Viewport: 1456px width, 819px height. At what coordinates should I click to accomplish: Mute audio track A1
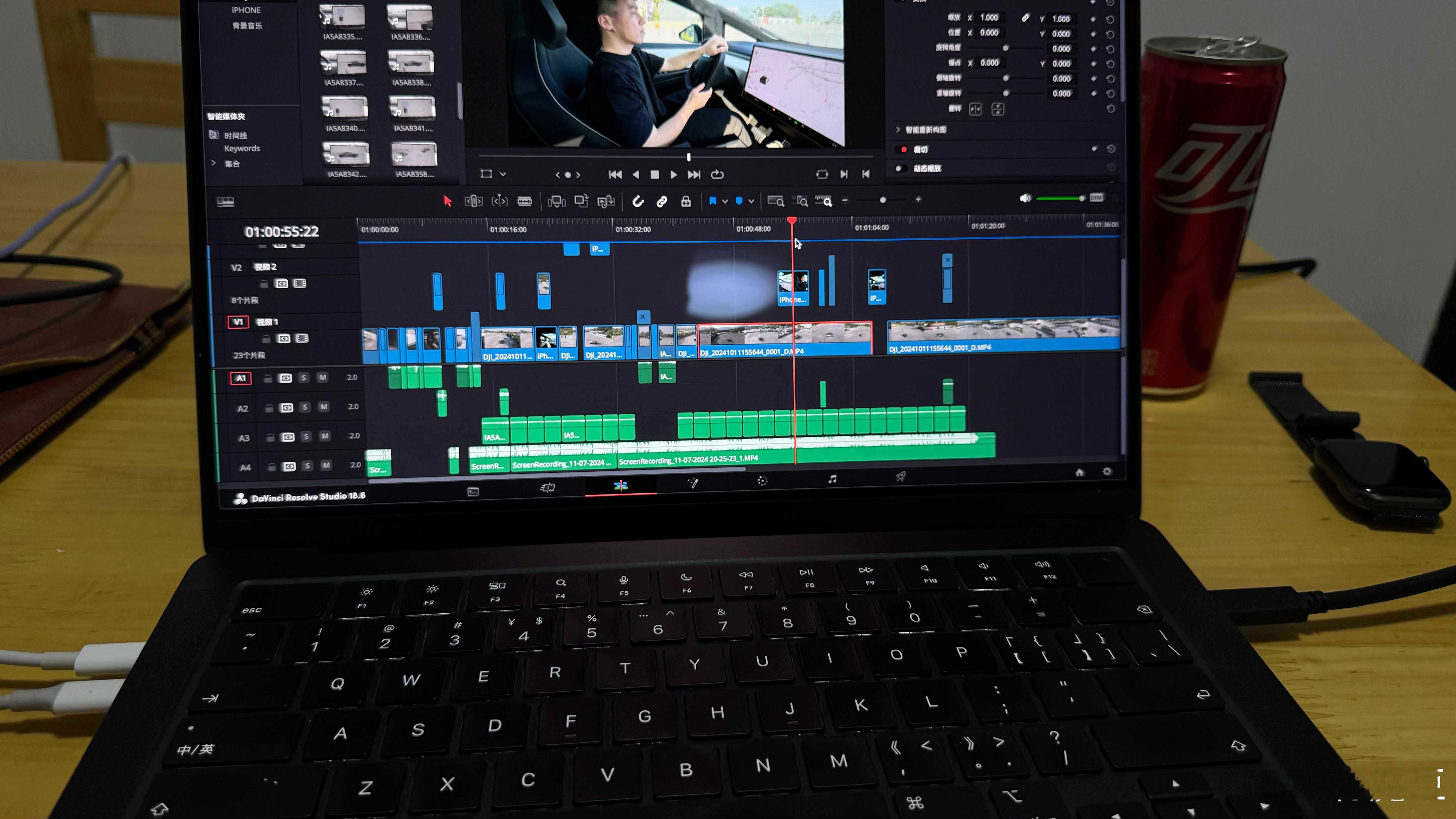click(x=322, y=377)
